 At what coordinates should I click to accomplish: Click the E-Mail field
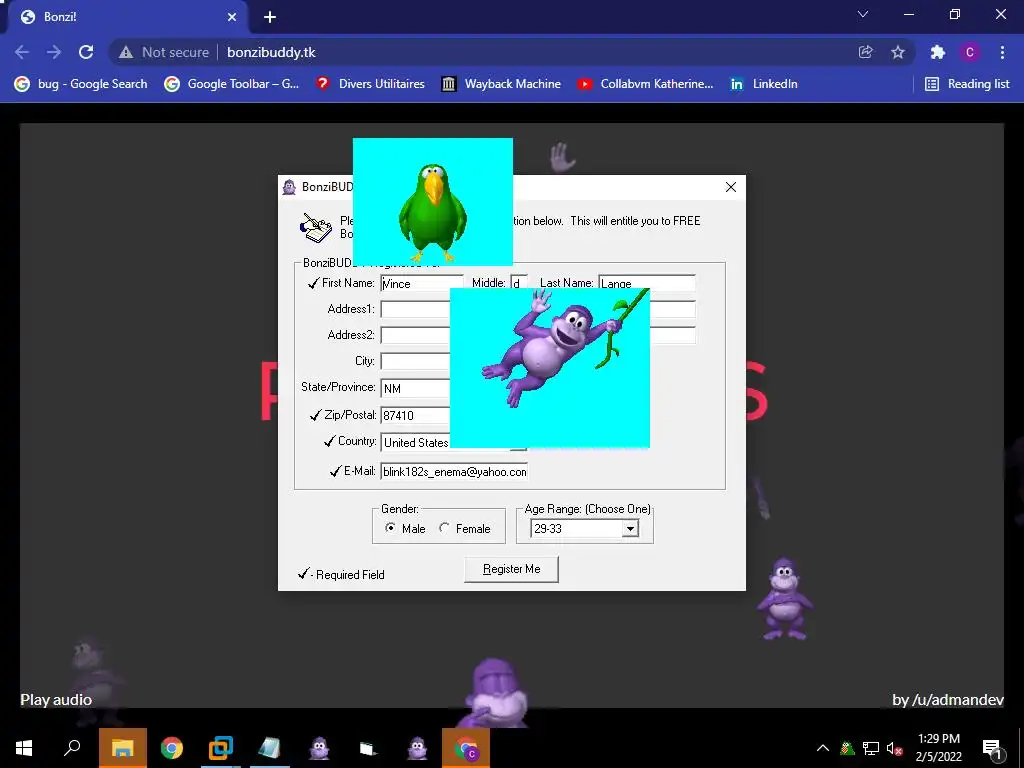(x=454, y=472)
